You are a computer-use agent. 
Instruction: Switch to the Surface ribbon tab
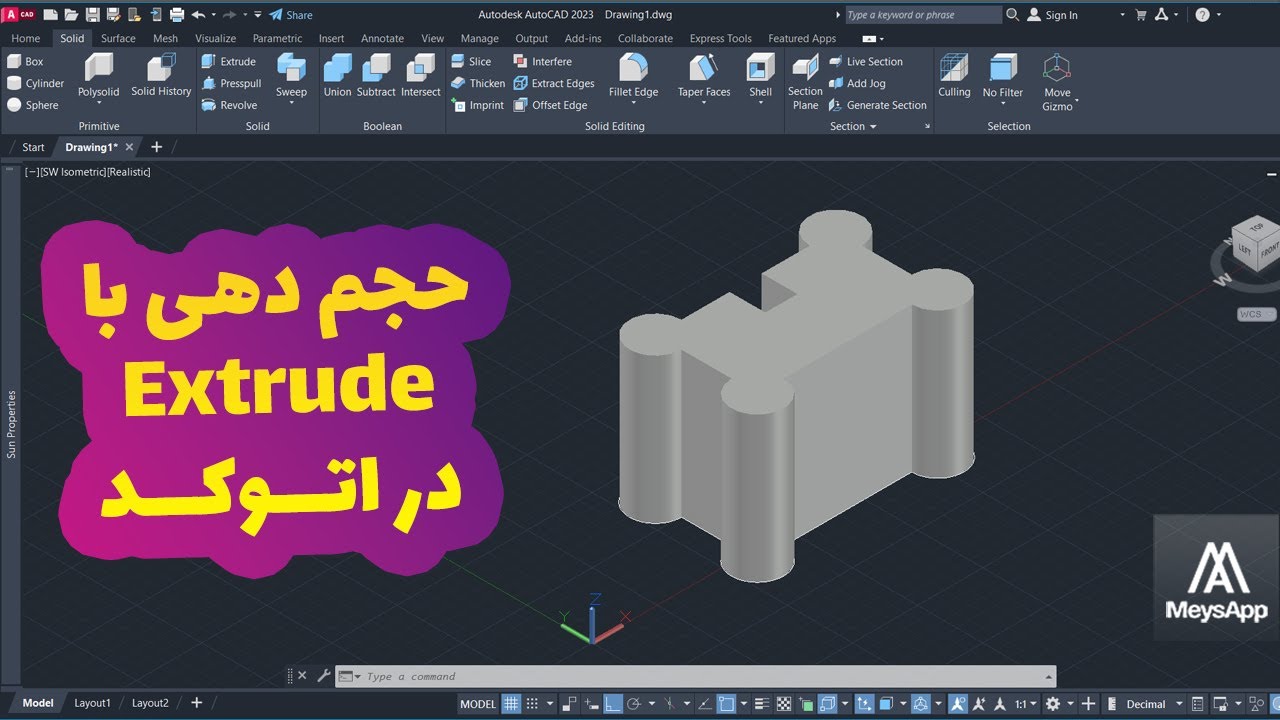[118, 38]
